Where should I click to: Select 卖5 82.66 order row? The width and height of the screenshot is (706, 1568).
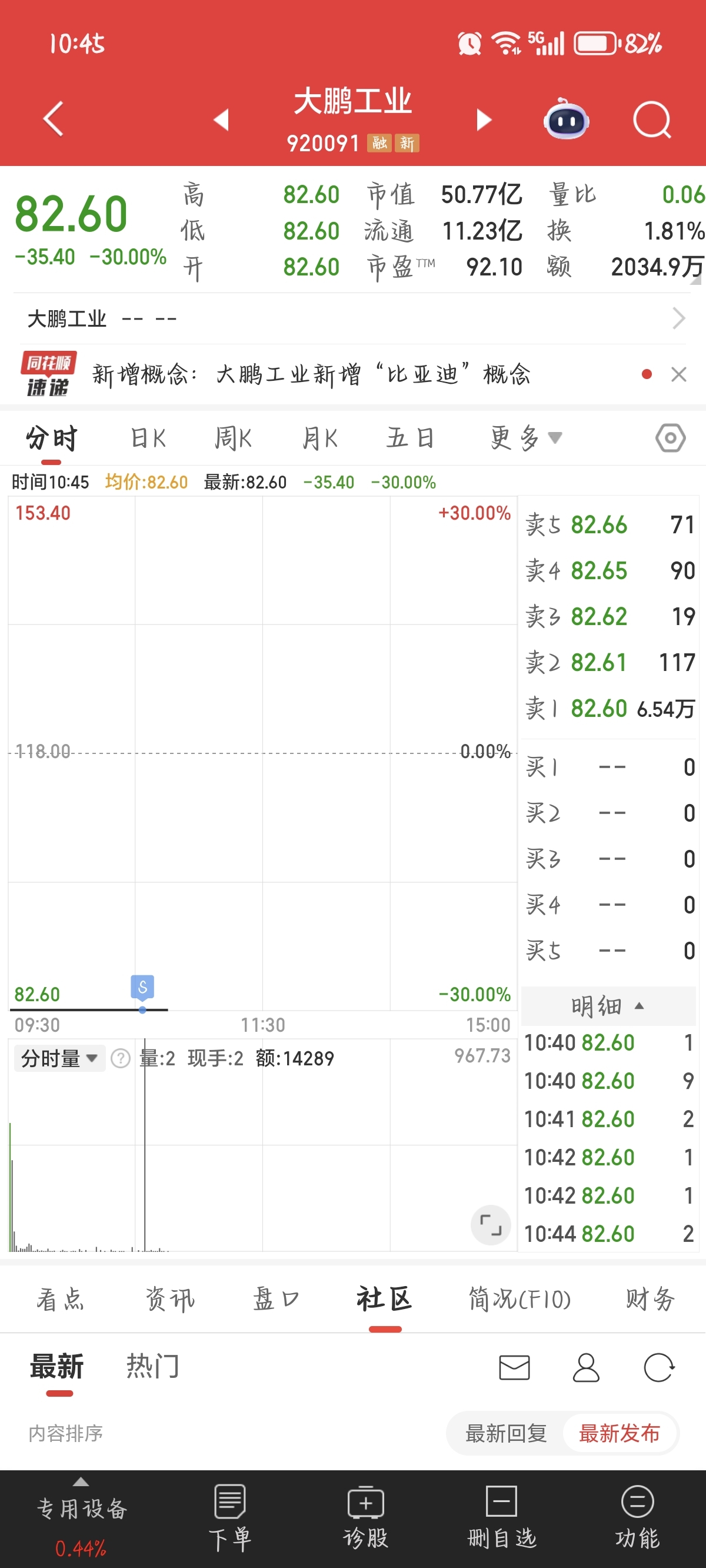click(610, 524)
